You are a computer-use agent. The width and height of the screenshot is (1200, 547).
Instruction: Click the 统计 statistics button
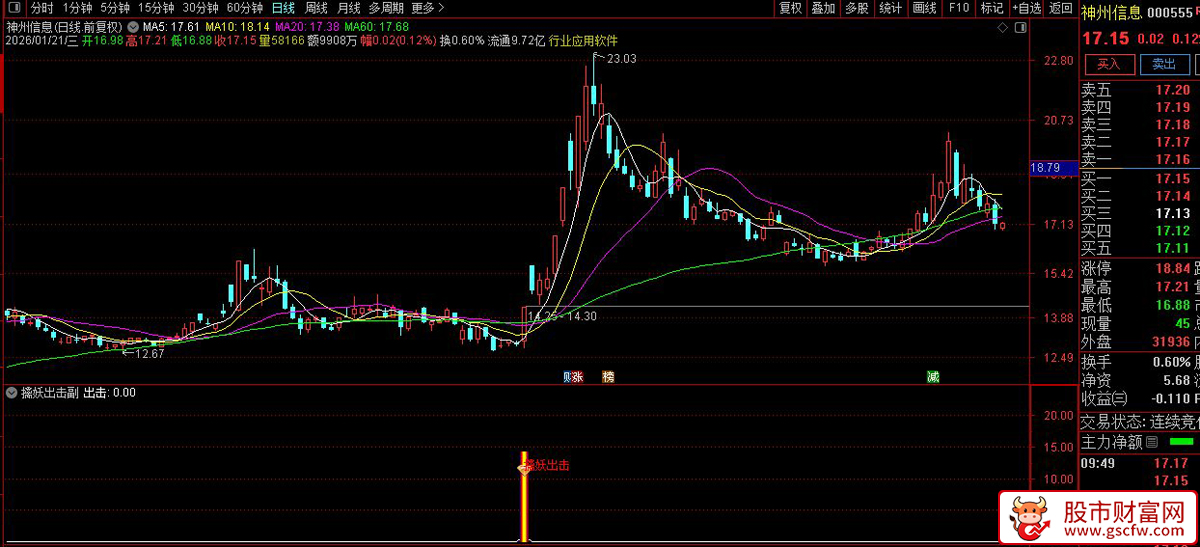coord(890,8)
